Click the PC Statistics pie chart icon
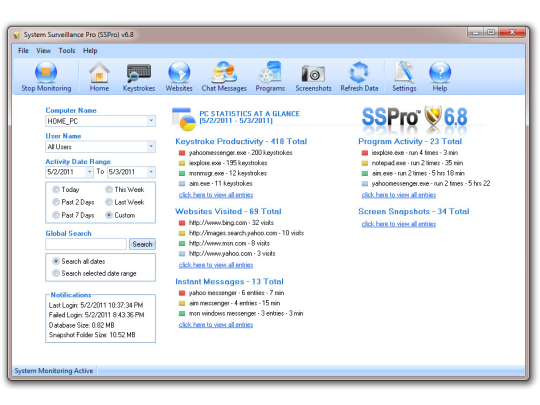The image size is (540, 405). (184, 119)
